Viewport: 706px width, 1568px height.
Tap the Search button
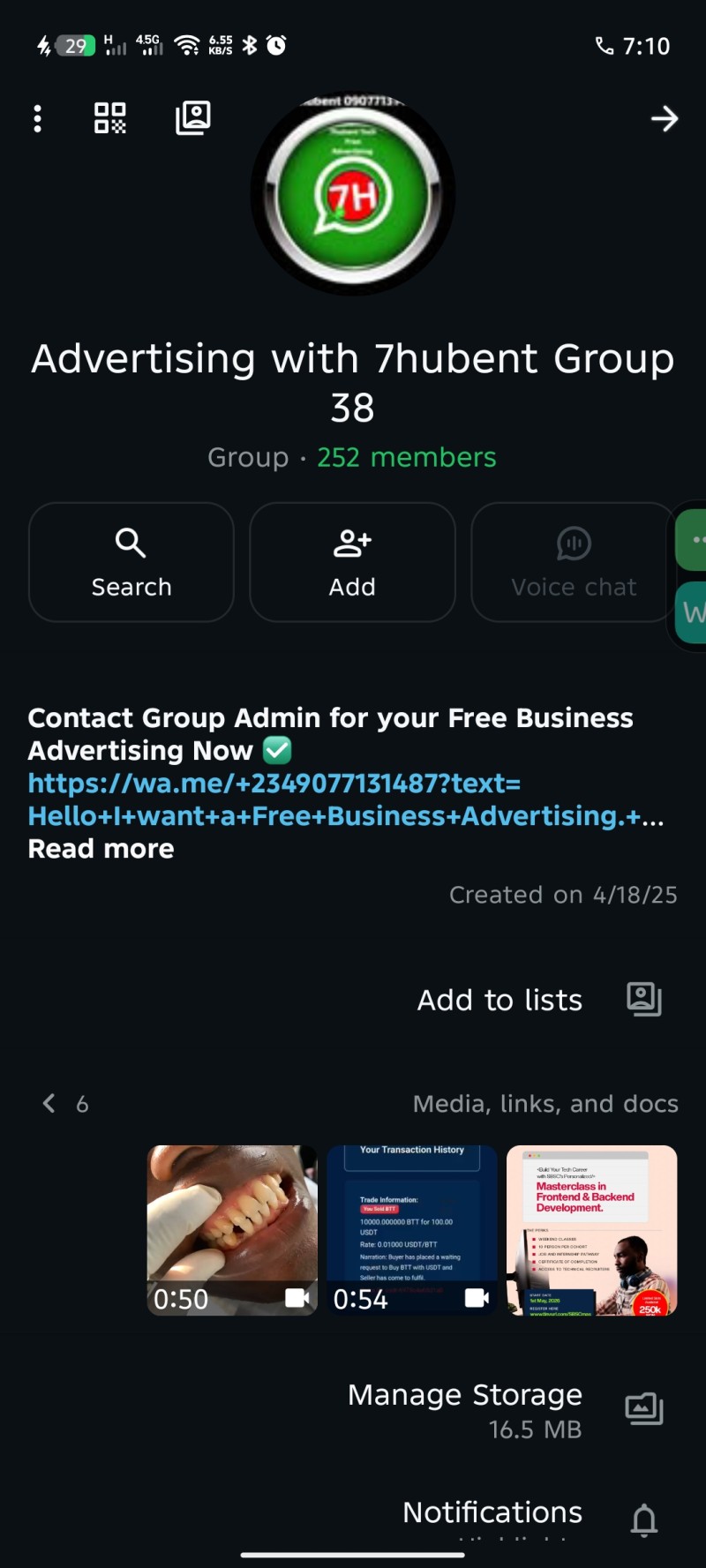point(131,562)
